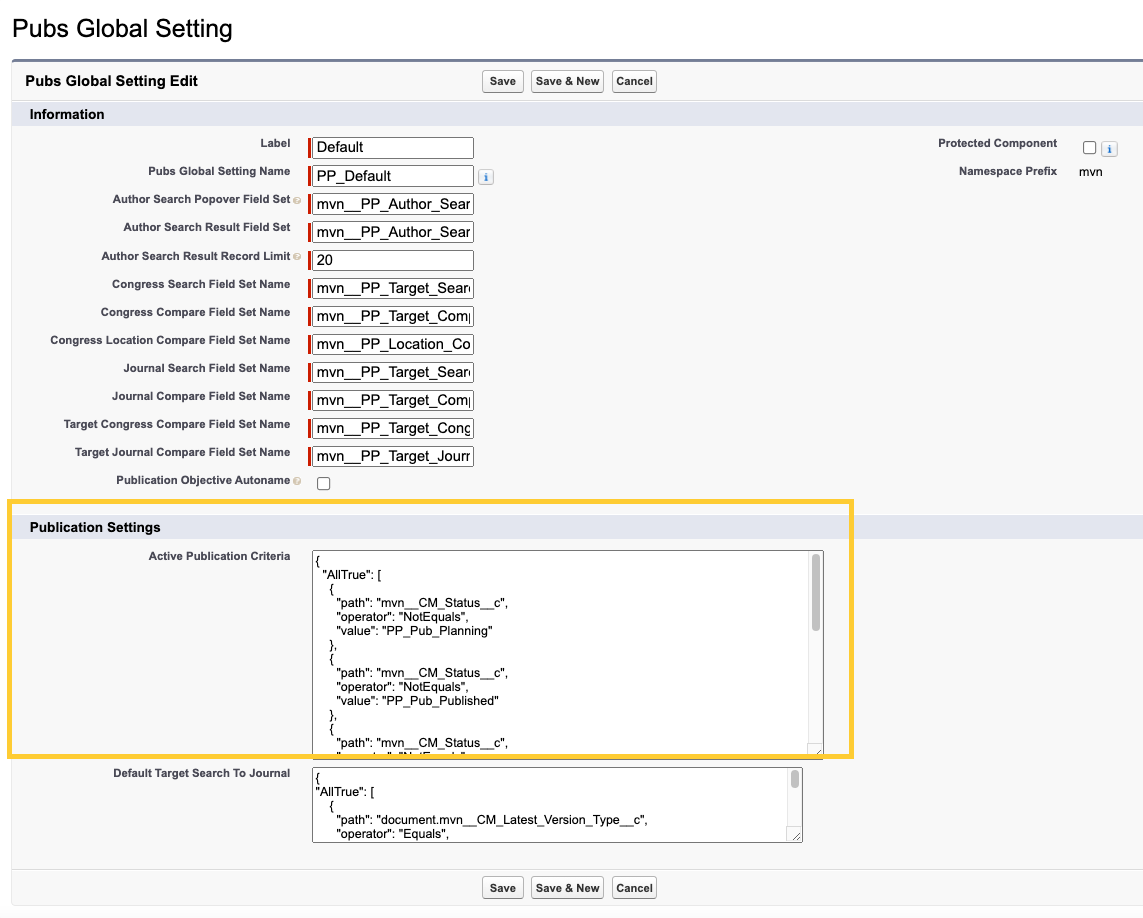
Task: Click info icon beside Pubs Global Setting Name
Action: pyautogui.click(x=486, y=177)
